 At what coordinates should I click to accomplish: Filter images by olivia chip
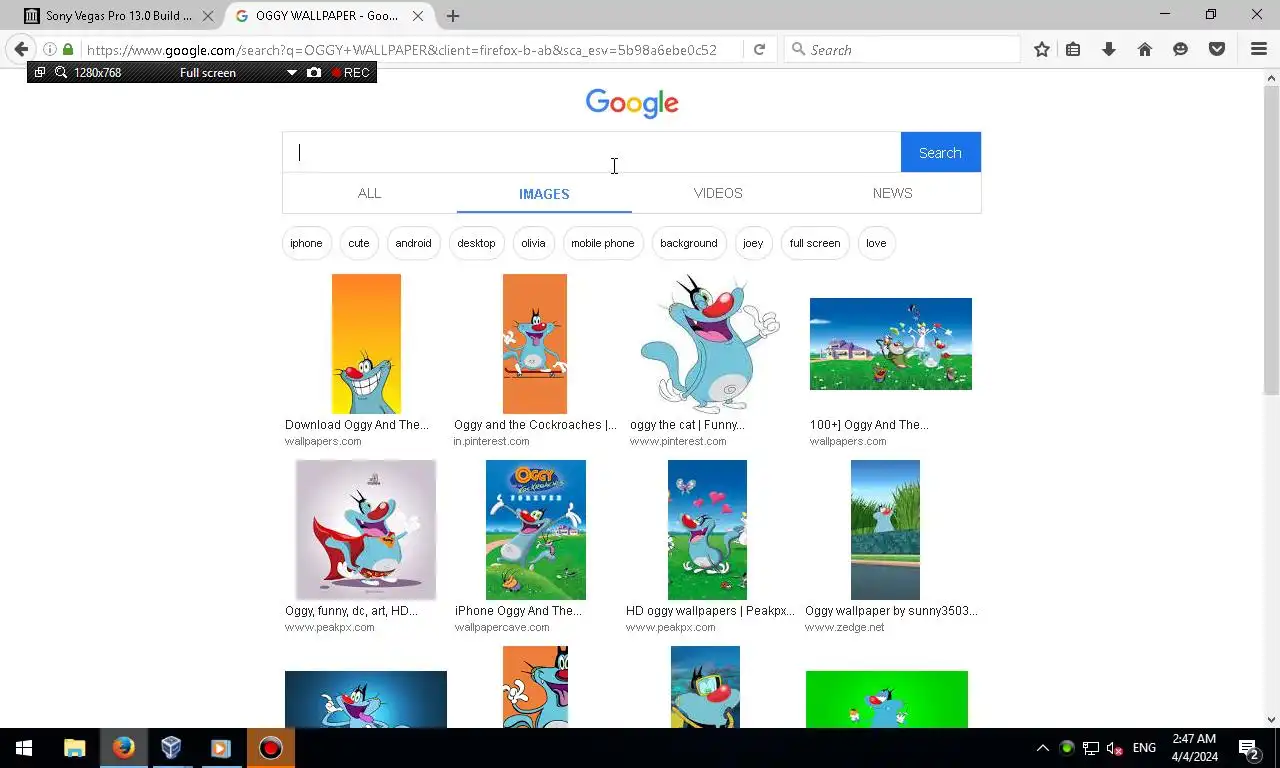533,243
